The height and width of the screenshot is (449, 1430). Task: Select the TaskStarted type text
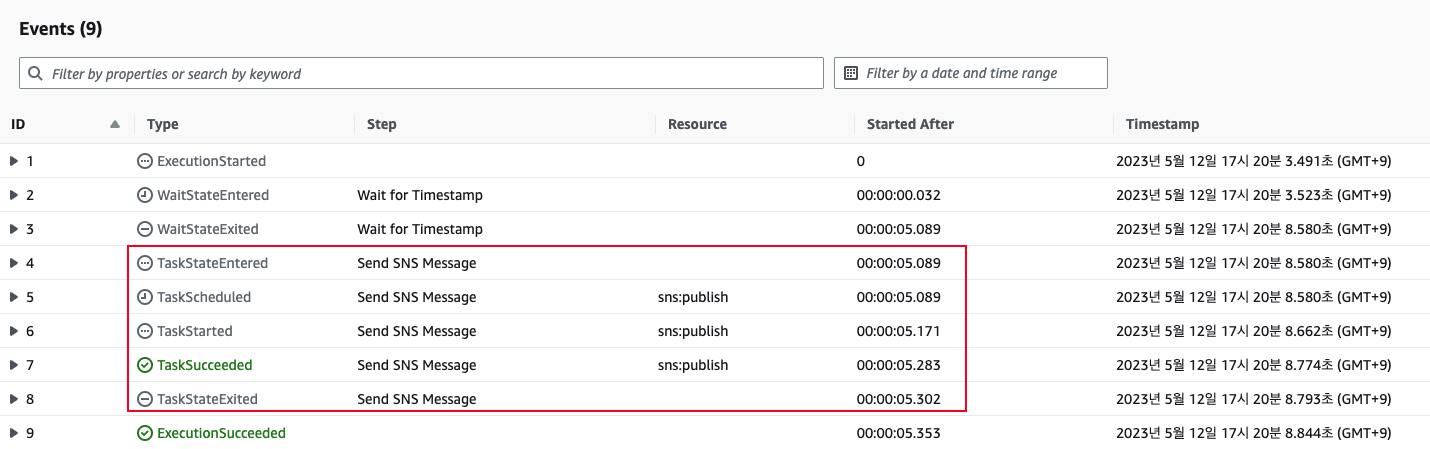click(x=195, y=331)
